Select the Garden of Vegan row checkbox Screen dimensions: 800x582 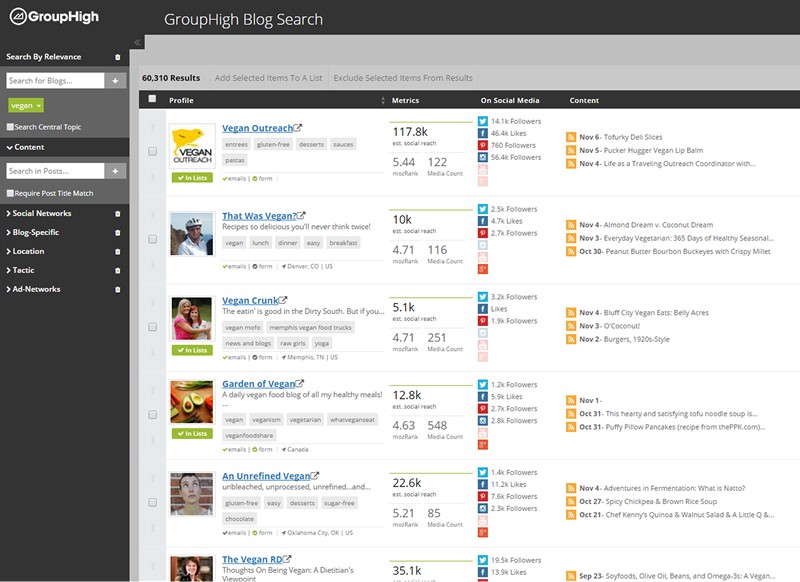[153, 414]
